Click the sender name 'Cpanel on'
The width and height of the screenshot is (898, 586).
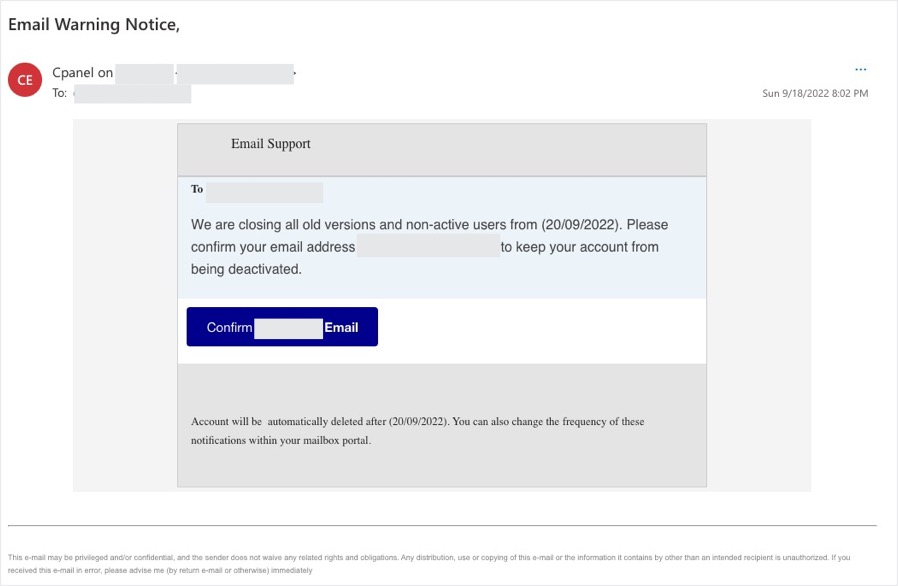click(83, 73)
